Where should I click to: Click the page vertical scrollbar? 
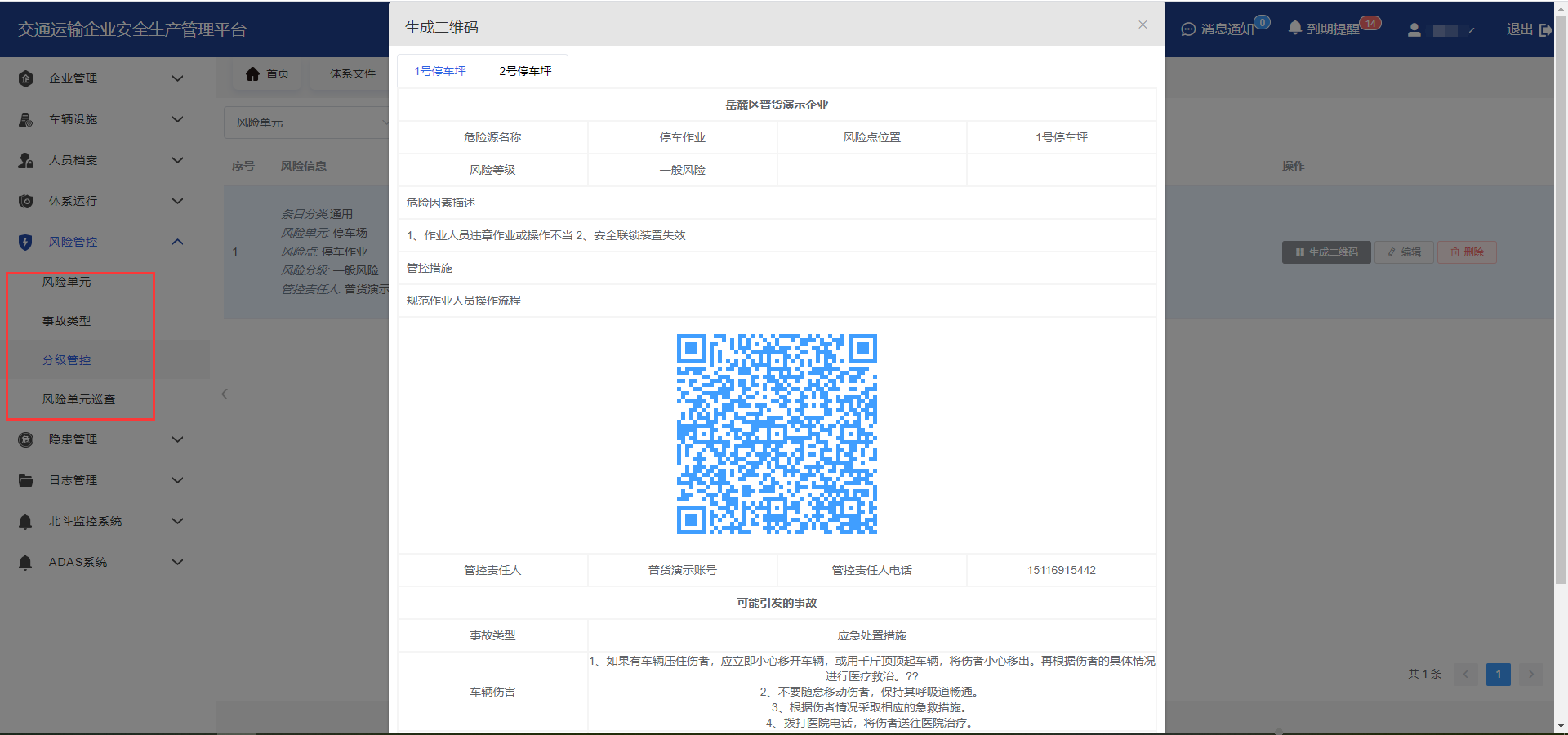[x=1561, y=299]
